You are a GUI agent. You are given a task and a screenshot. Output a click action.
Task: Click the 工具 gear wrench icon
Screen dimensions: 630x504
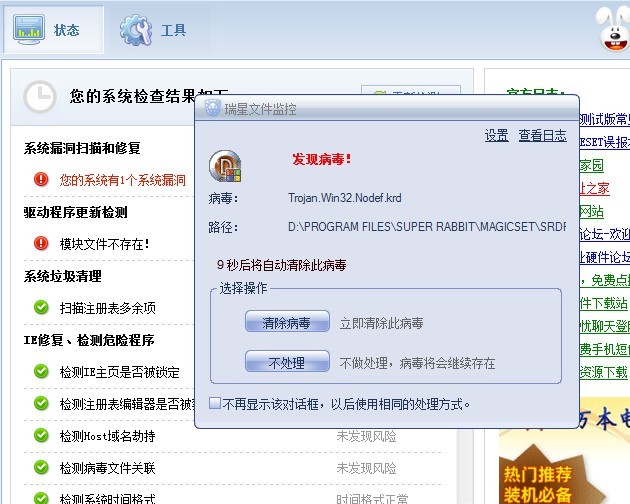pos(136,30)
